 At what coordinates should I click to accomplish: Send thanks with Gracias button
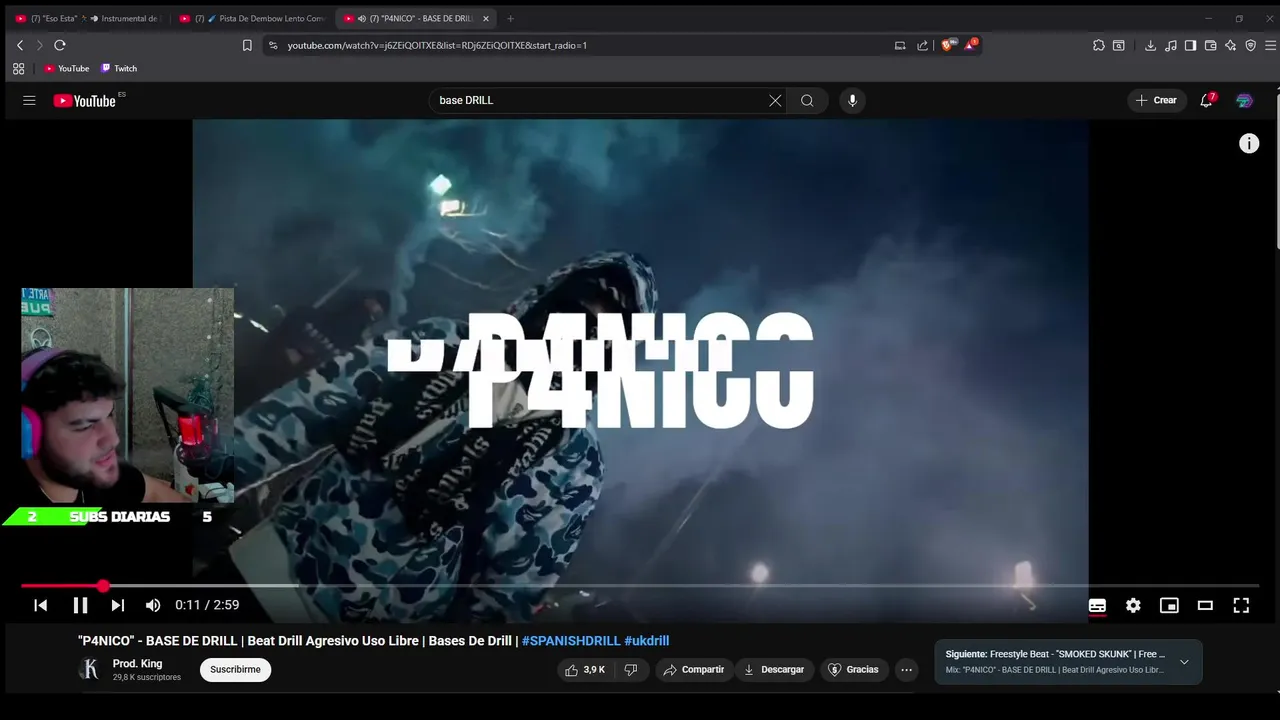pyautogui.click(x=853, y=670)
